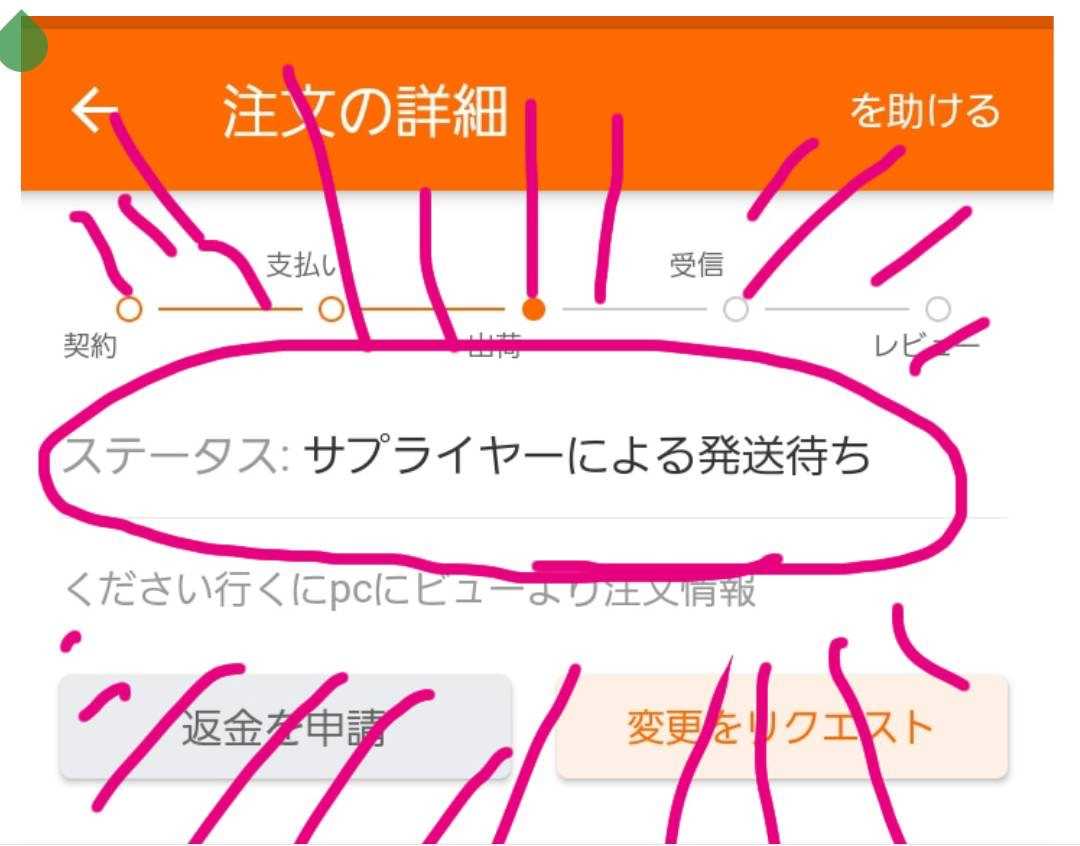Click the ステータス label text
Screen dimensions: 1080x846
(176, 456)
